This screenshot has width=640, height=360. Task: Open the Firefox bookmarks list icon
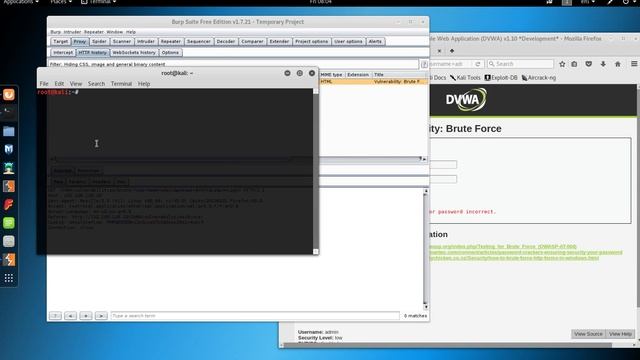click(x=574, y=64)
